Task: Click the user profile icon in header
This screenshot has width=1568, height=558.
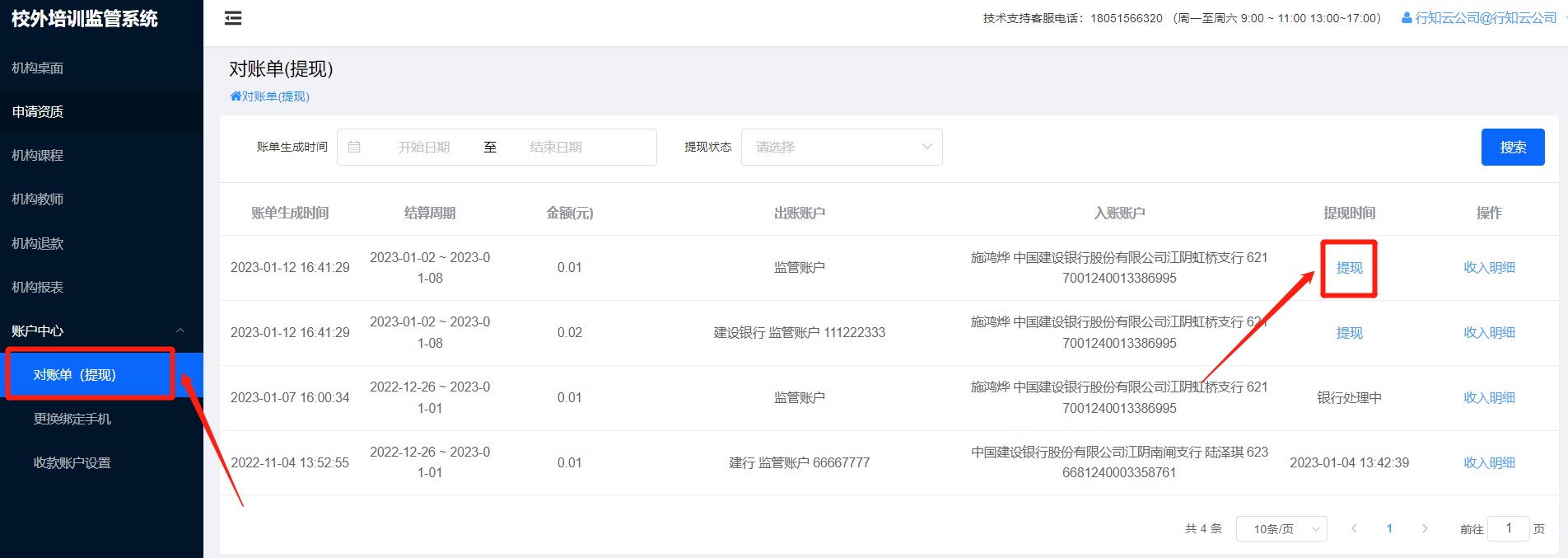Action: [1407, 18]
